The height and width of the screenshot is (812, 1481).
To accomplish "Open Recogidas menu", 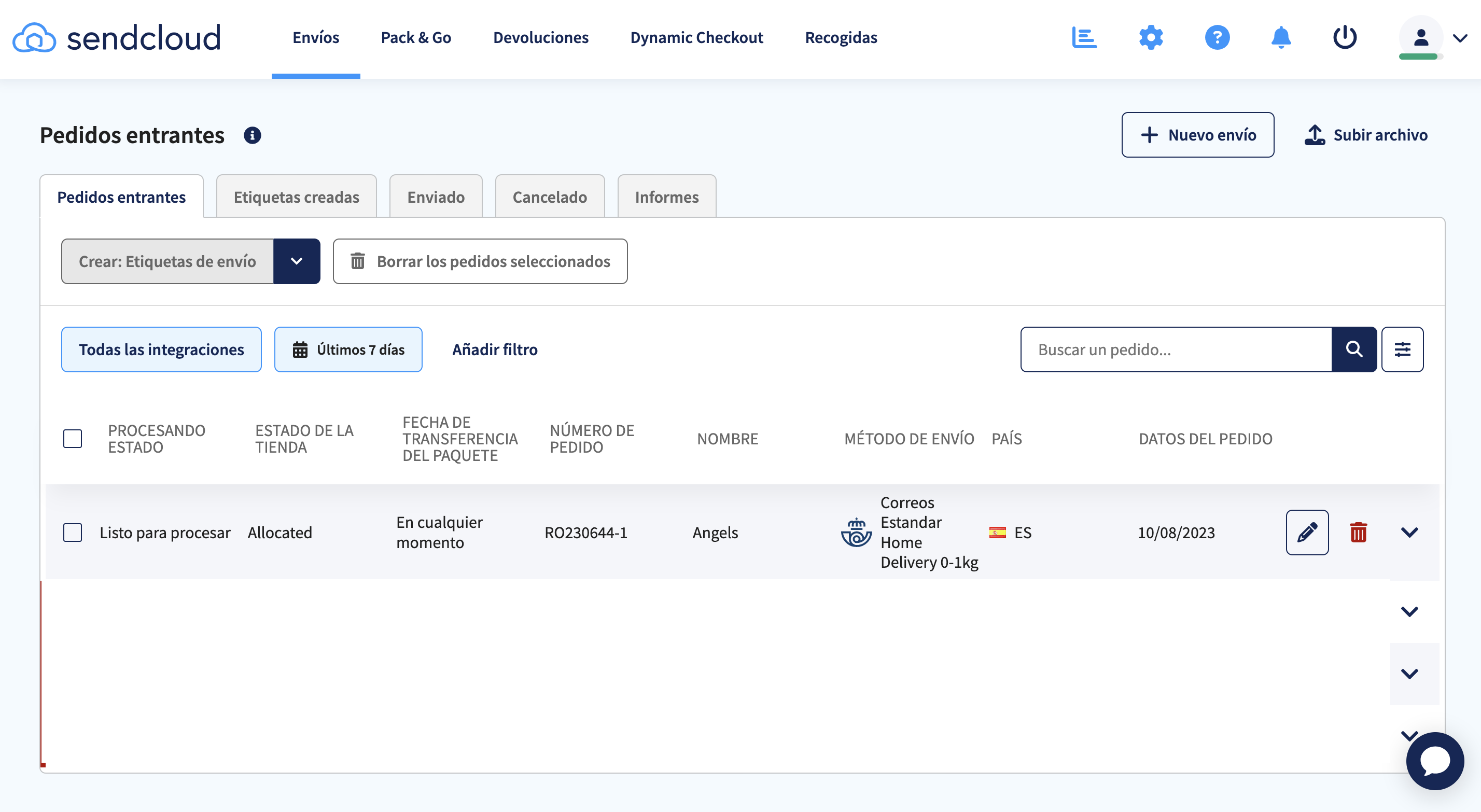I will pyautogui.click(x=841, y=37).
